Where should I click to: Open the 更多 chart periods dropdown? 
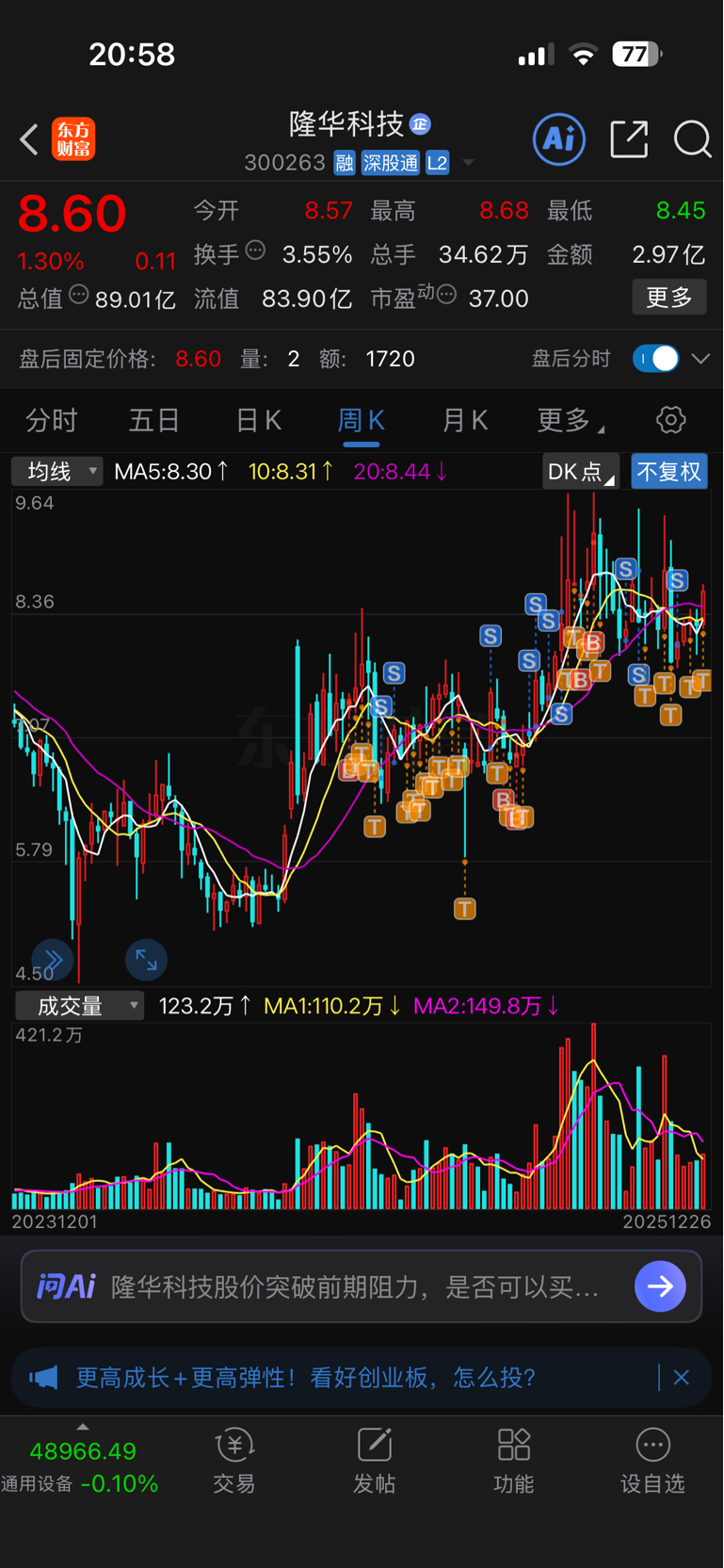[571, 420]
